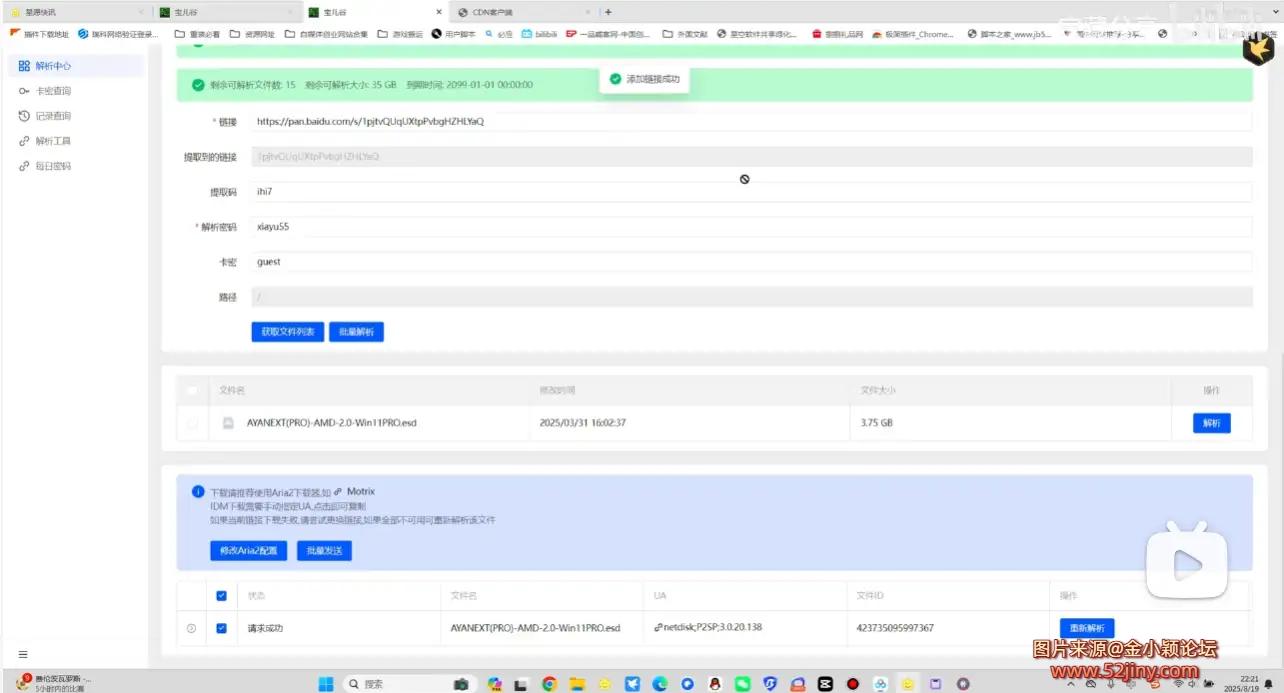Open a new browser tab
Screen dimensions: 1284x693
coord(608,12)
